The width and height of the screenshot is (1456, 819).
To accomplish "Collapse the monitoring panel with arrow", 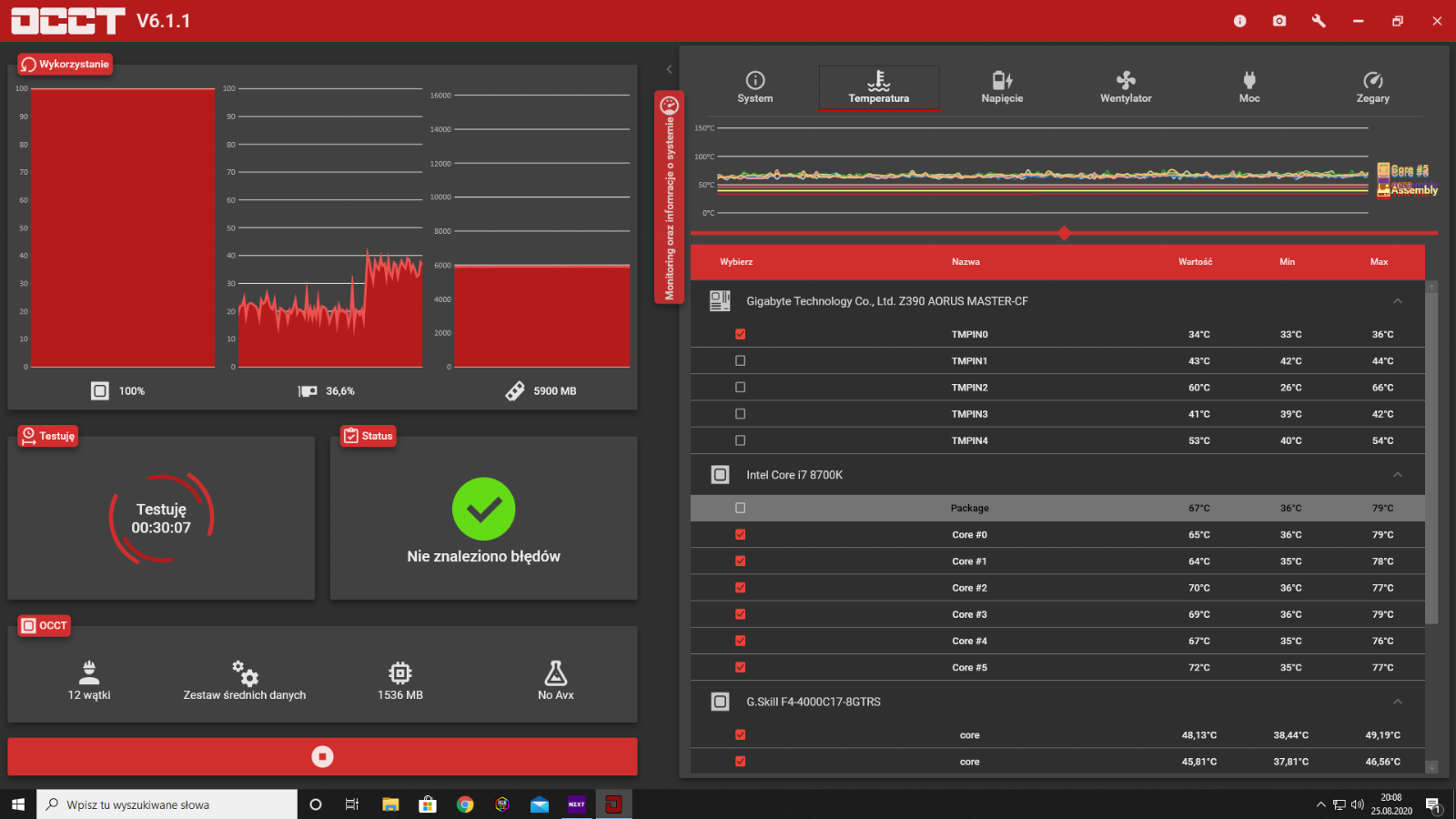I will coord(669,69).
